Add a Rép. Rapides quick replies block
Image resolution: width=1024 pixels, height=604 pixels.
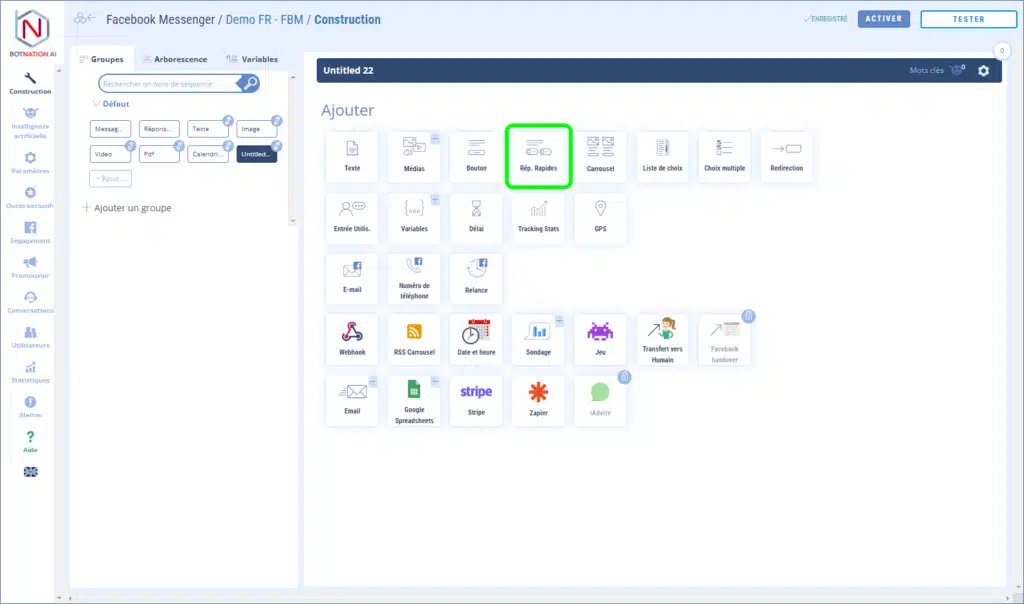(x=538, y=155)
